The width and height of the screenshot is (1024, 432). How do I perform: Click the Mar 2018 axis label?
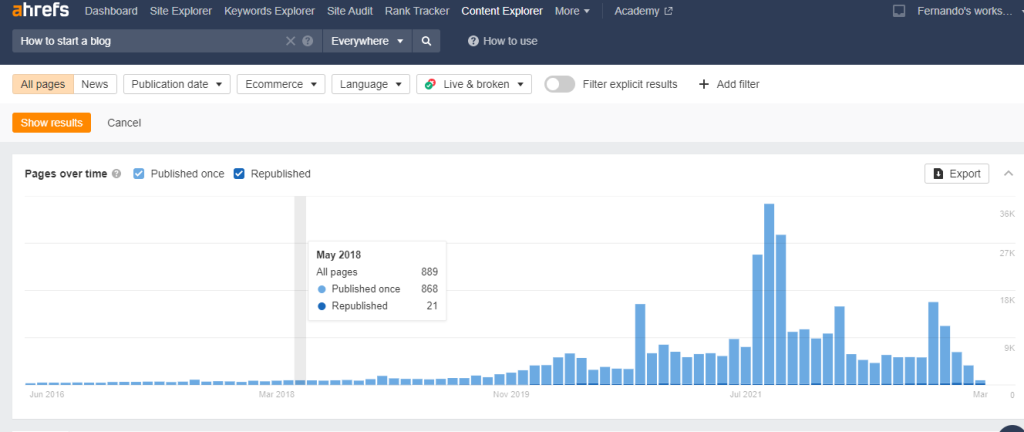click(276, 395)
